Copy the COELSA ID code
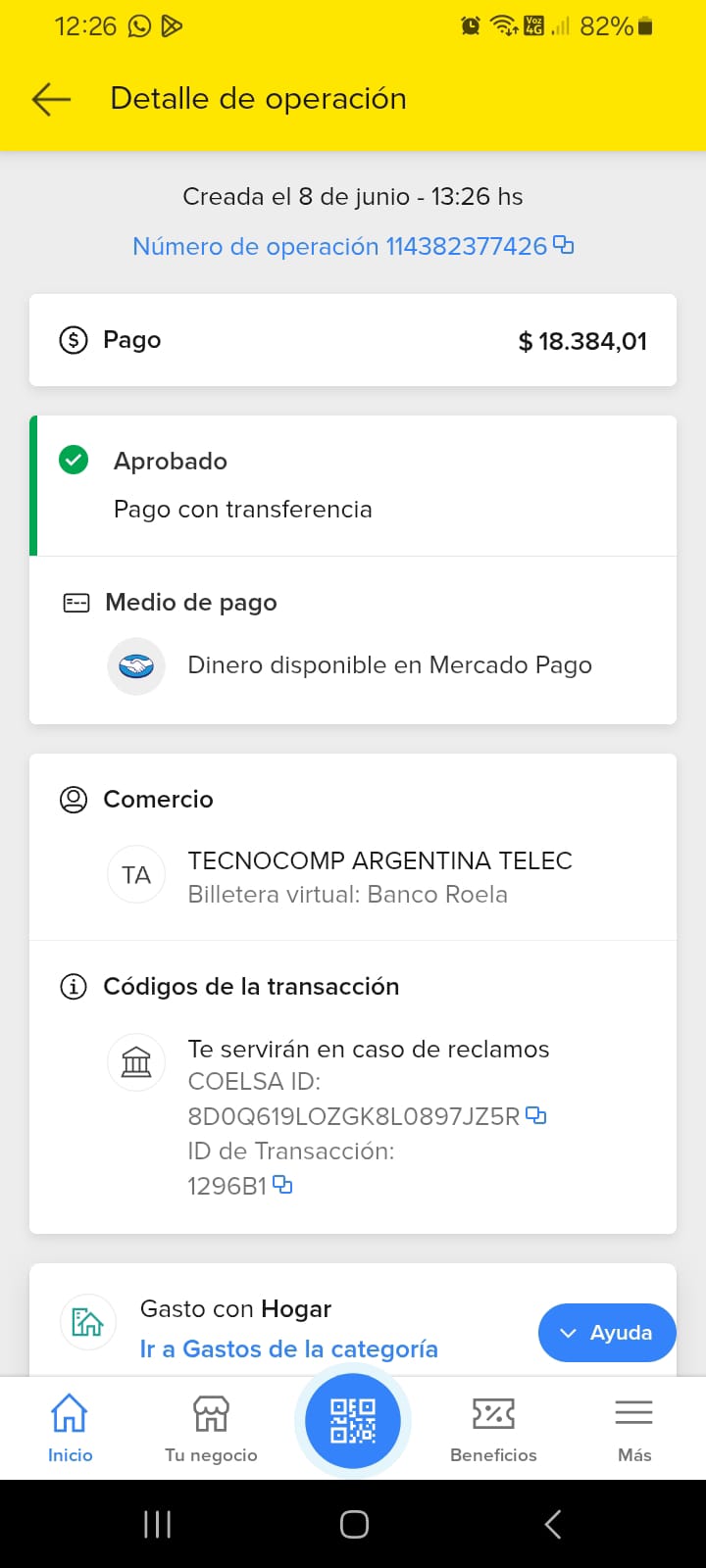 [x=536, y=1115]
